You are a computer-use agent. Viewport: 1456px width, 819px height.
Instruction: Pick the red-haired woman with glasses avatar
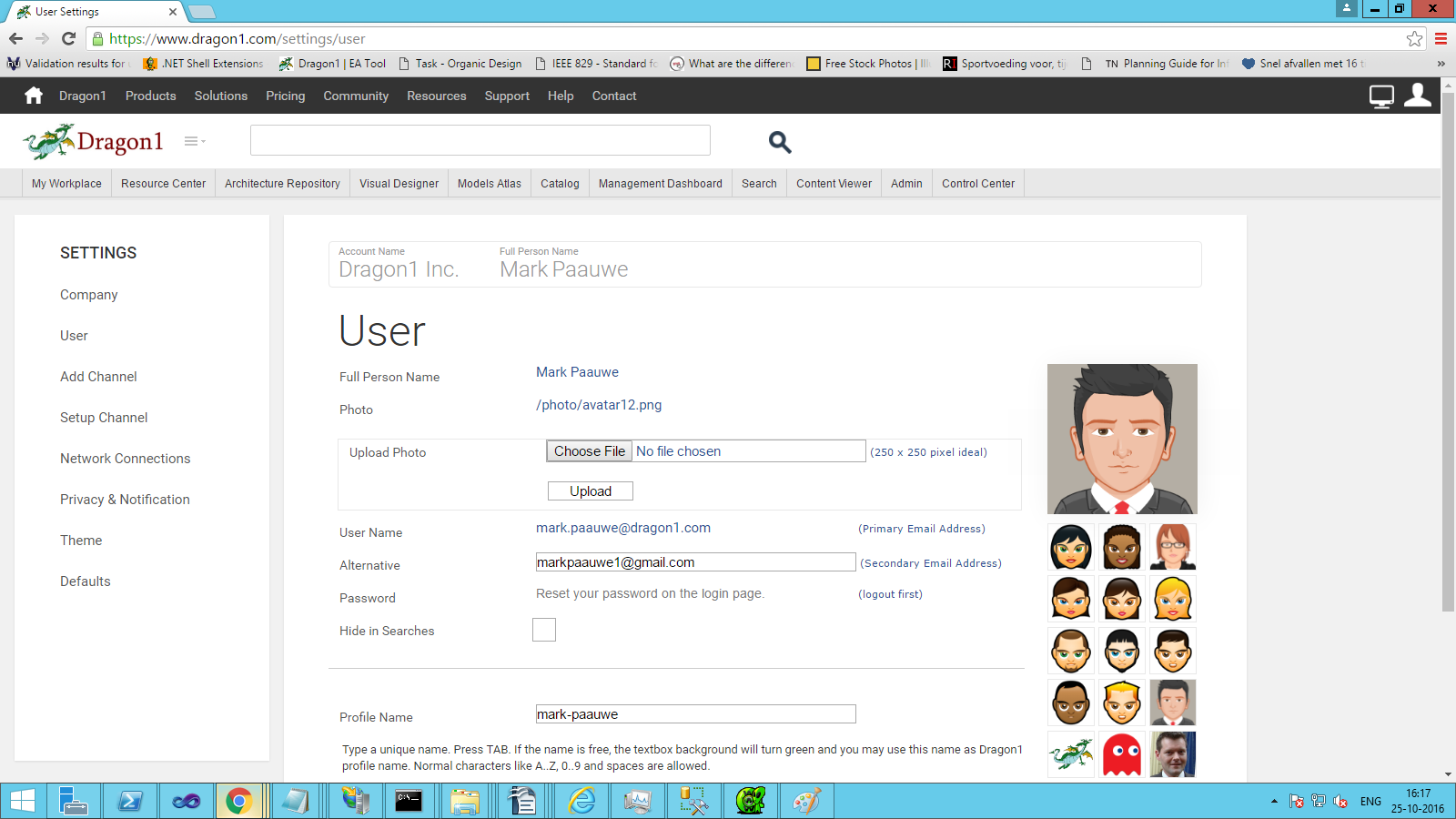tap(1173, 547)
